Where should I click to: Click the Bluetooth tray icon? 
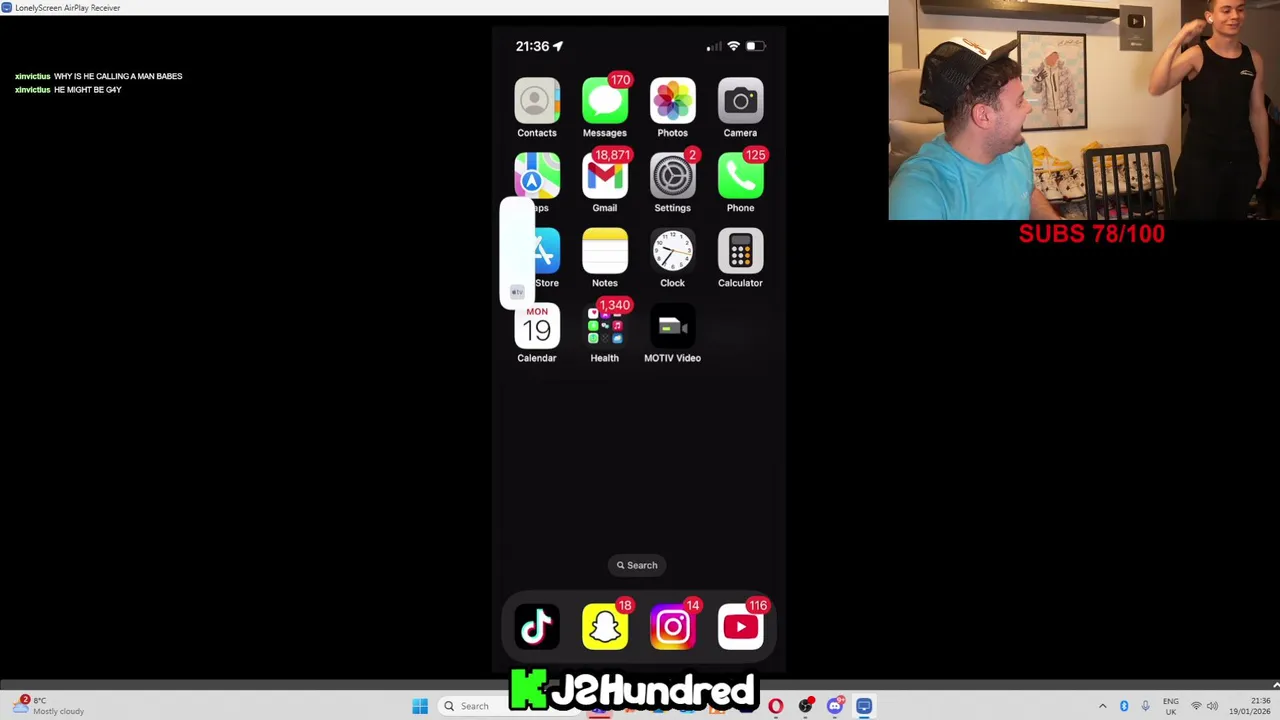click(1124, 706)
